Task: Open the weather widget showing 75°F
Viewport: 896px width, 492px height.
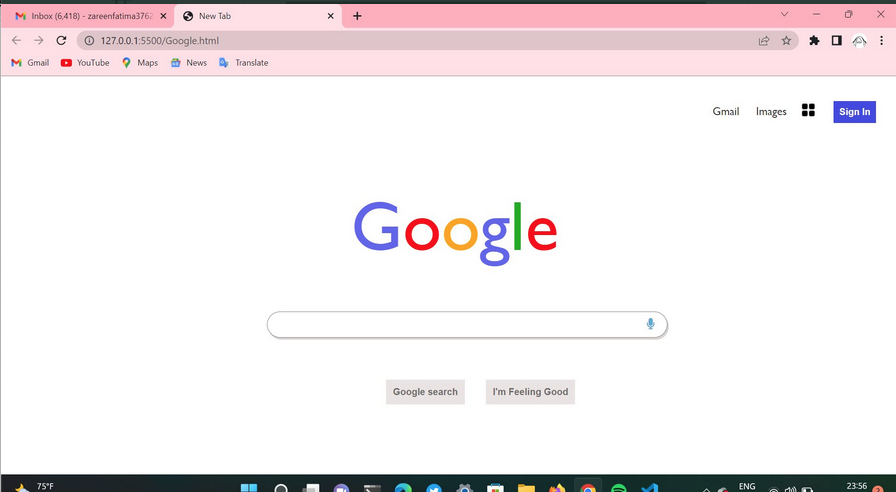Action: (33, 487)
